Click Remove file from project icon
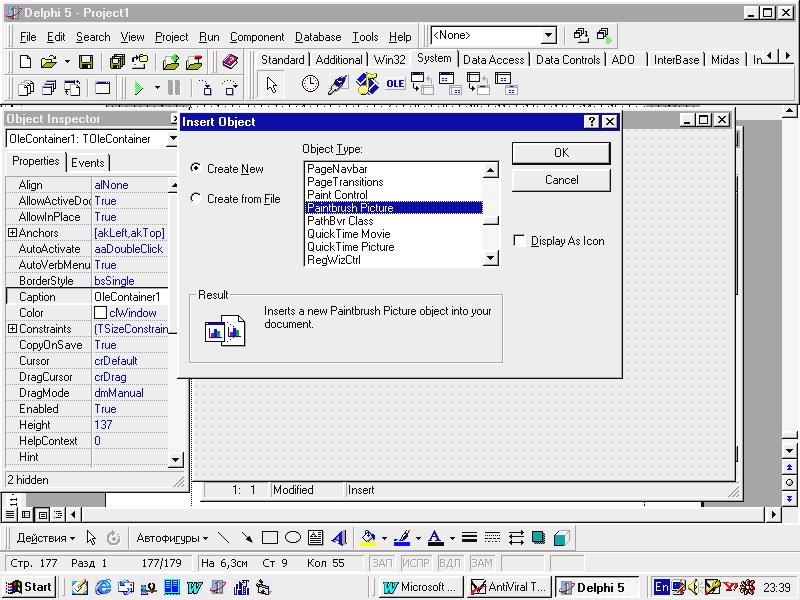The image size is (800, 600). tap(194, 62)
